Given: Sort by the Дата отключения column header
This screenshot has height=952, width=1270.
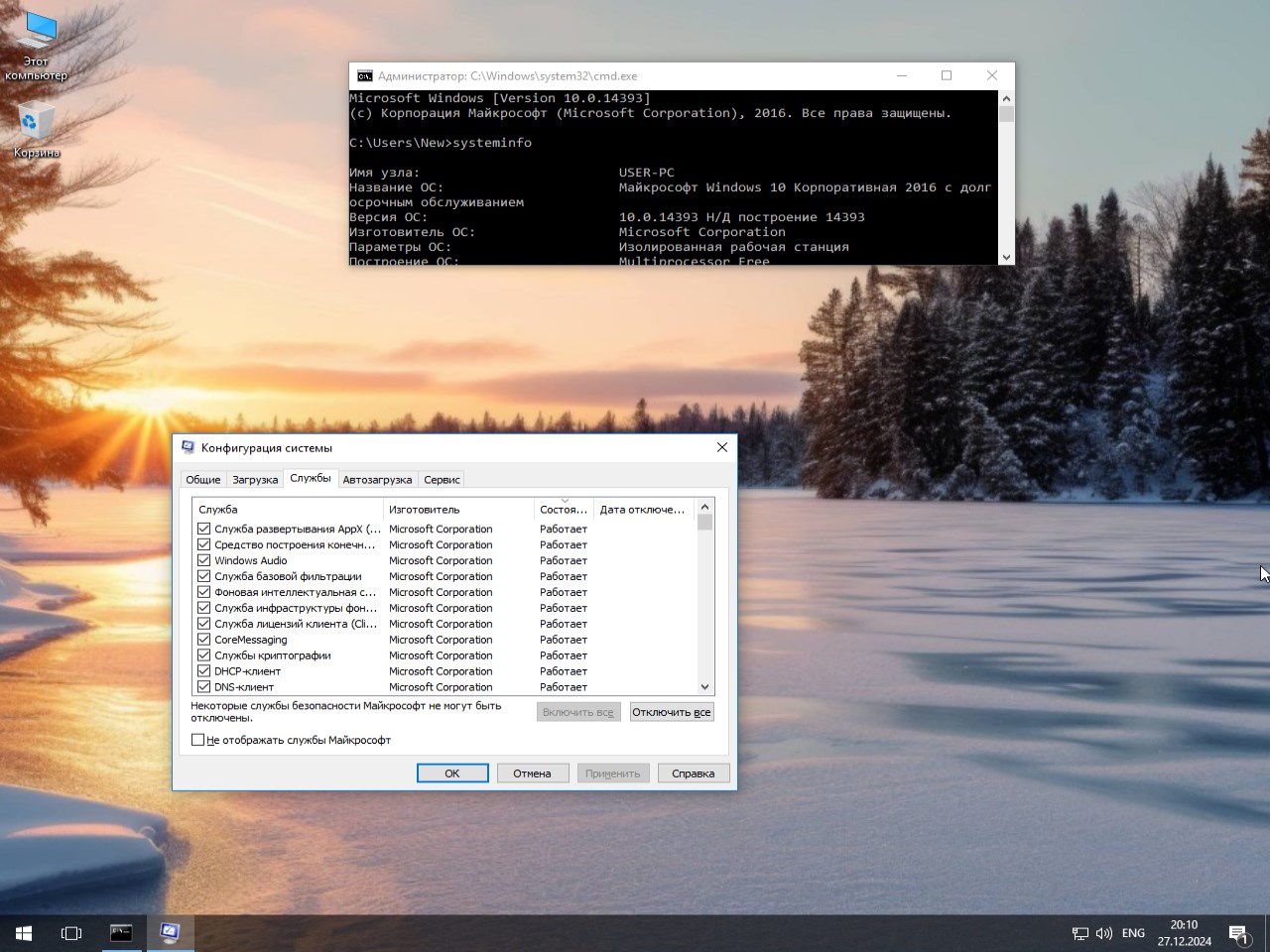Looking at the screenshot, I should [643, 510].
